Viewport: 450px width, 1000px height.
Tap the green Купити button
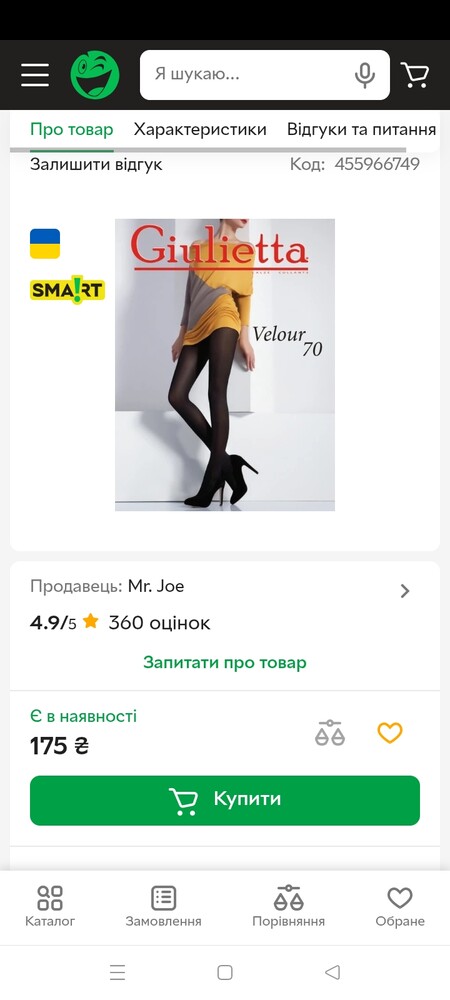[x=225, y=800]
